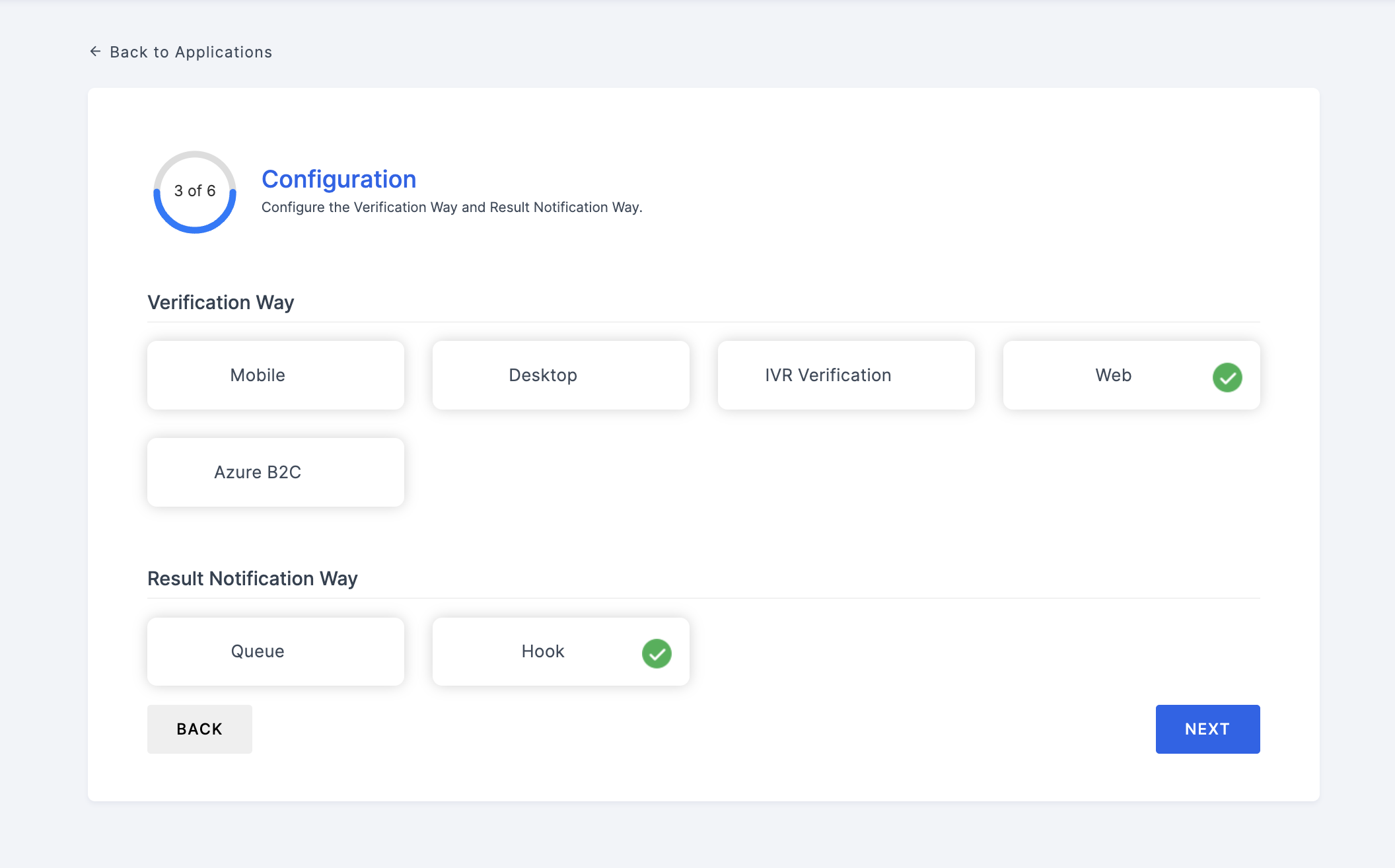
Task: Click the green checkmark on Web
Action: pyautogui.click(x=1227, y=377)
